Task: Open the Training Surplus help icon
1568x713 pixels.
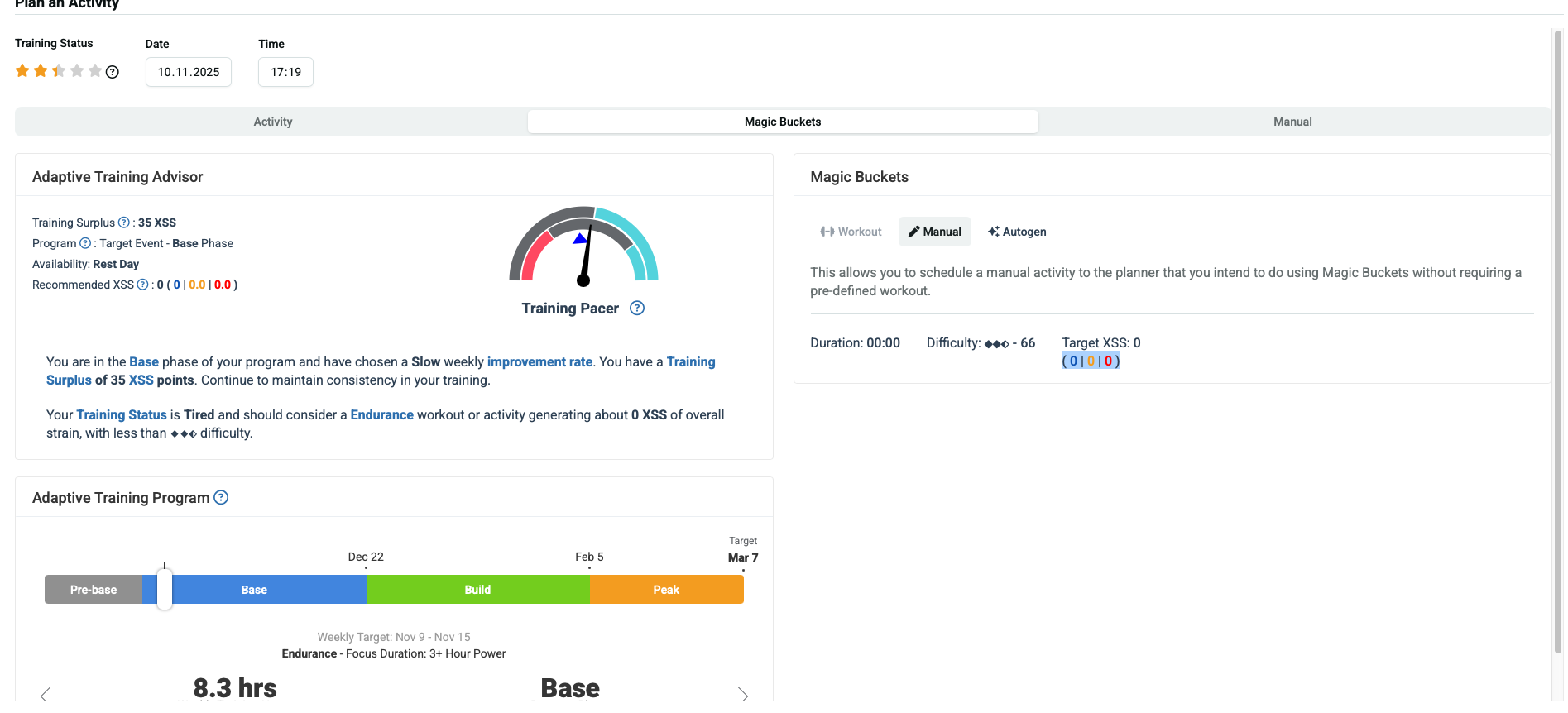Action: coord(124,223)
